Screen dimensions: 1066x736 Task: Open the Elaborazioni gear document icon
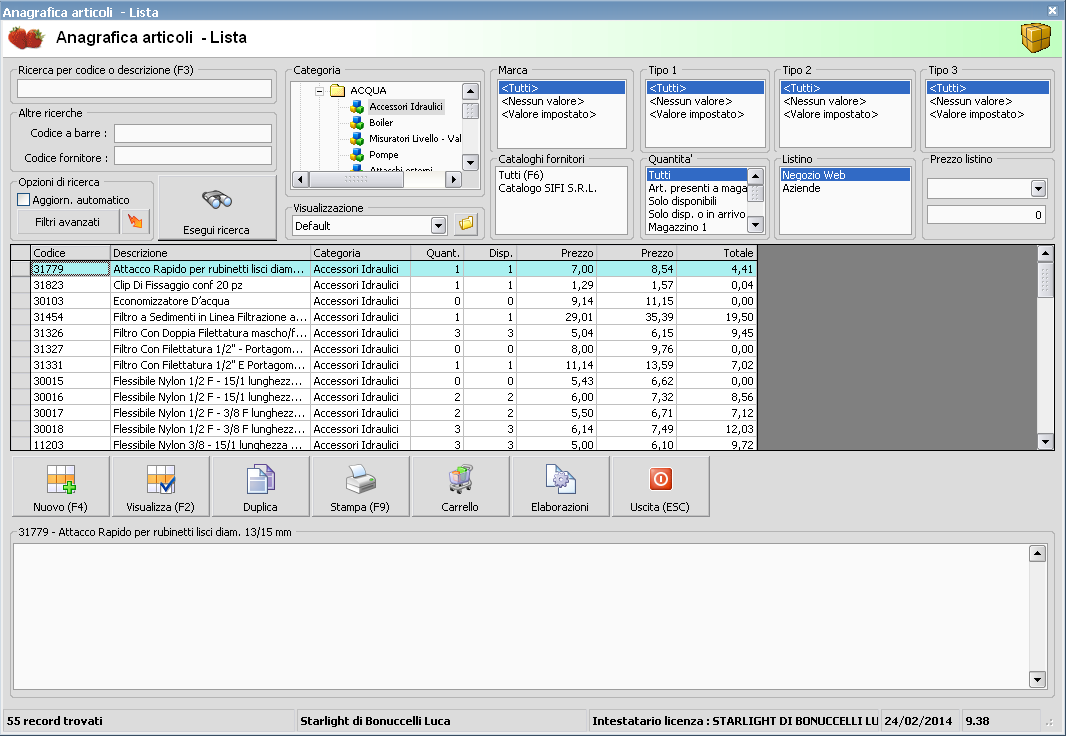pyautogui.click(x=560, y=487)
